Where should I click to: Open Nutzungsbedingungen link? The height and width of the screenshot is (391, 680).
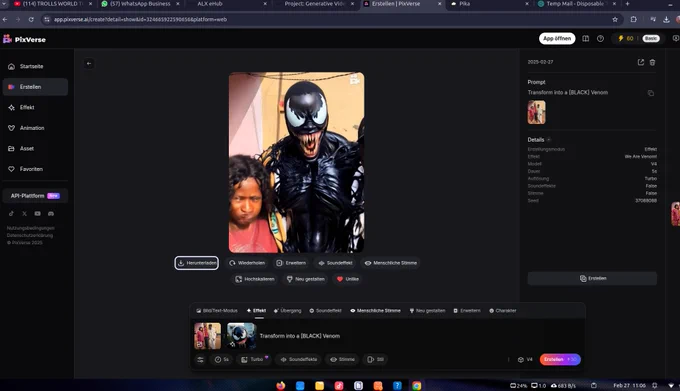(30, 228)
